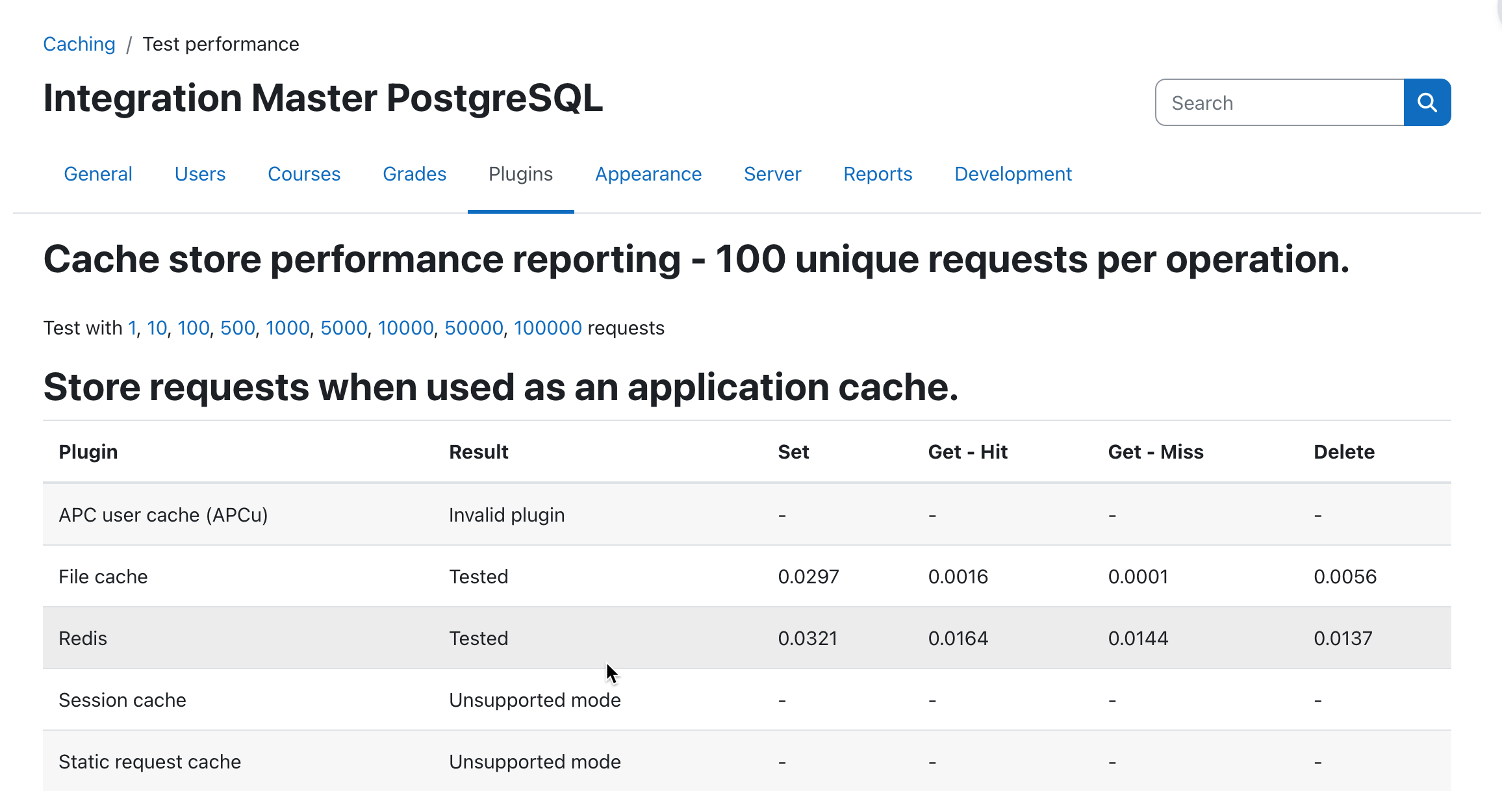Switch to the Courses tab

point(304,174)
